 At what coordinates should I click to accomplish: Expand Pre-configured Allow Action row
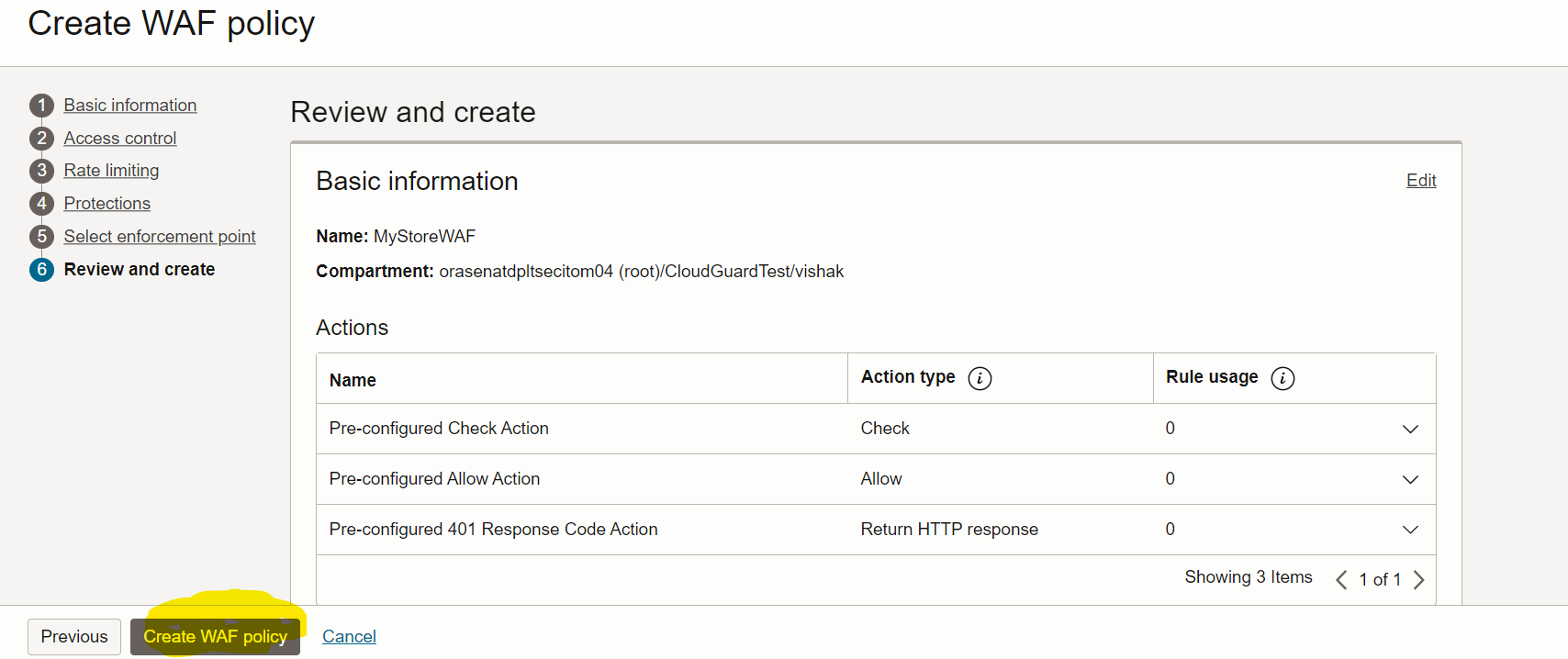pyautogui.click(x=1410, y=480)
